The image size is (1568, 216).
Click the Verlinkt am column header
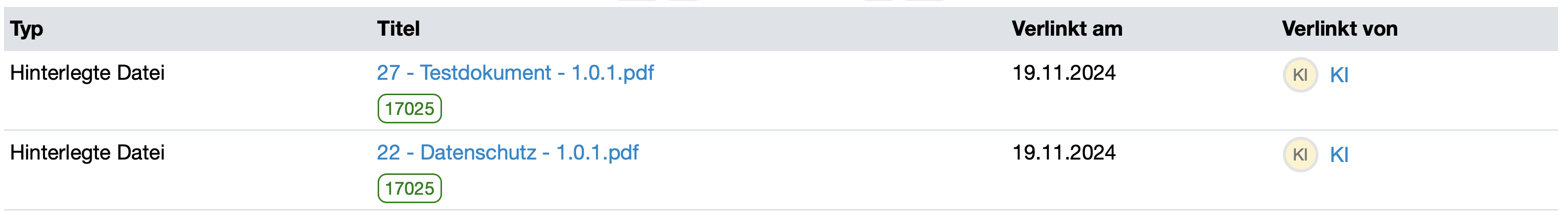pyautogui.click(x=1067, y=29)
